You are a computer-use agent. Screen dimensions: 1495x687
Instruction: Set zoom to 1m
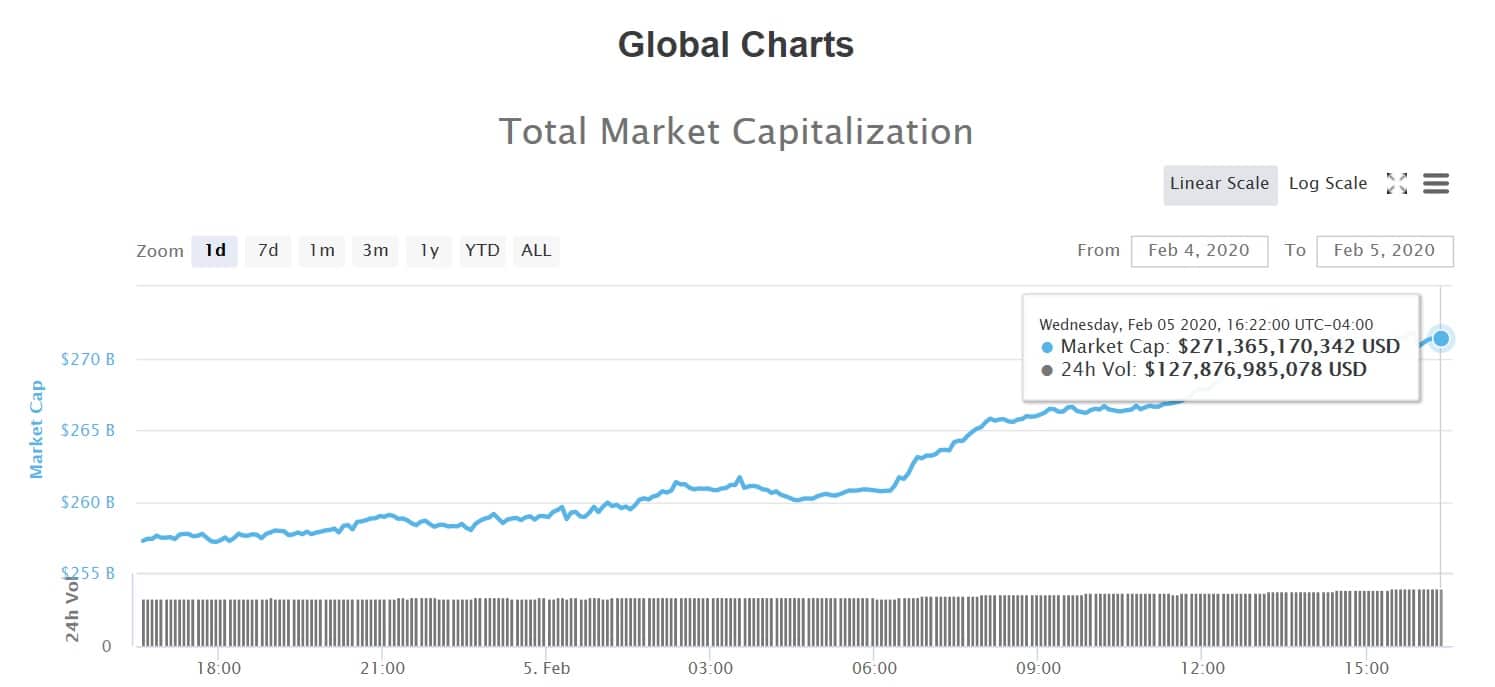321,251
